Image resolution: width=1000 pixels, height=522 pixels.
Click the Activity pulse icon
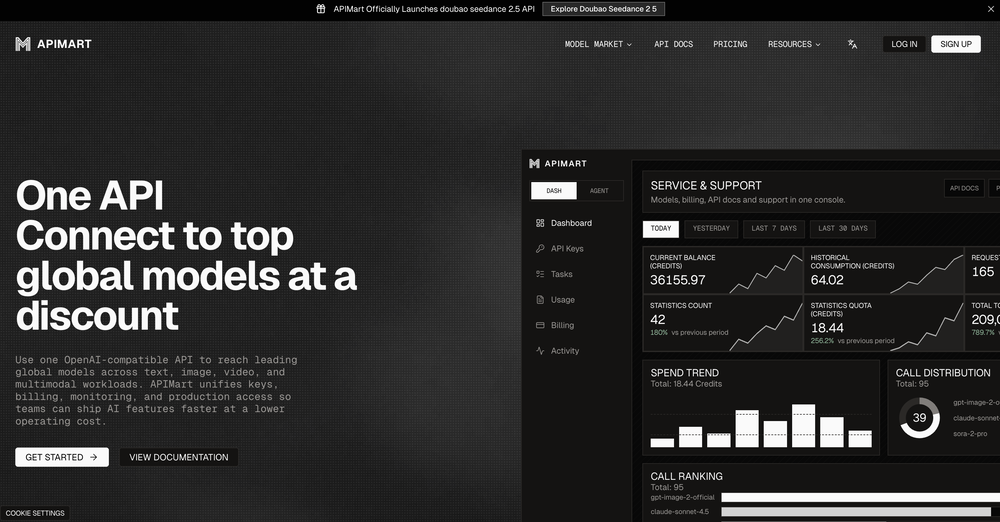tap(540, 350)
